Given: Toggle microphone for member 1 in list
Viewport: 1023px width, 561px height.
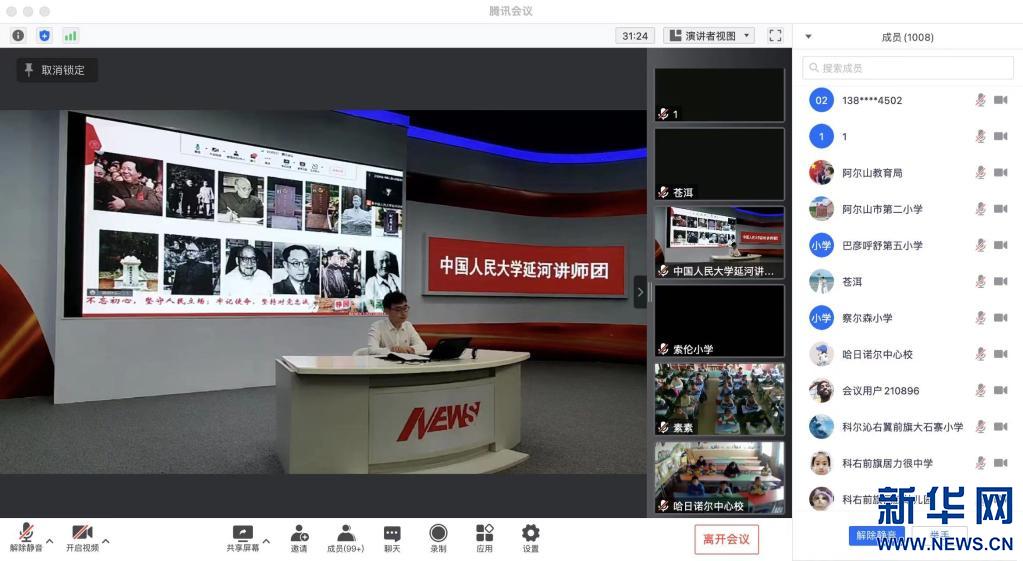Looking at the screenshot, I should tap(980, 136).
